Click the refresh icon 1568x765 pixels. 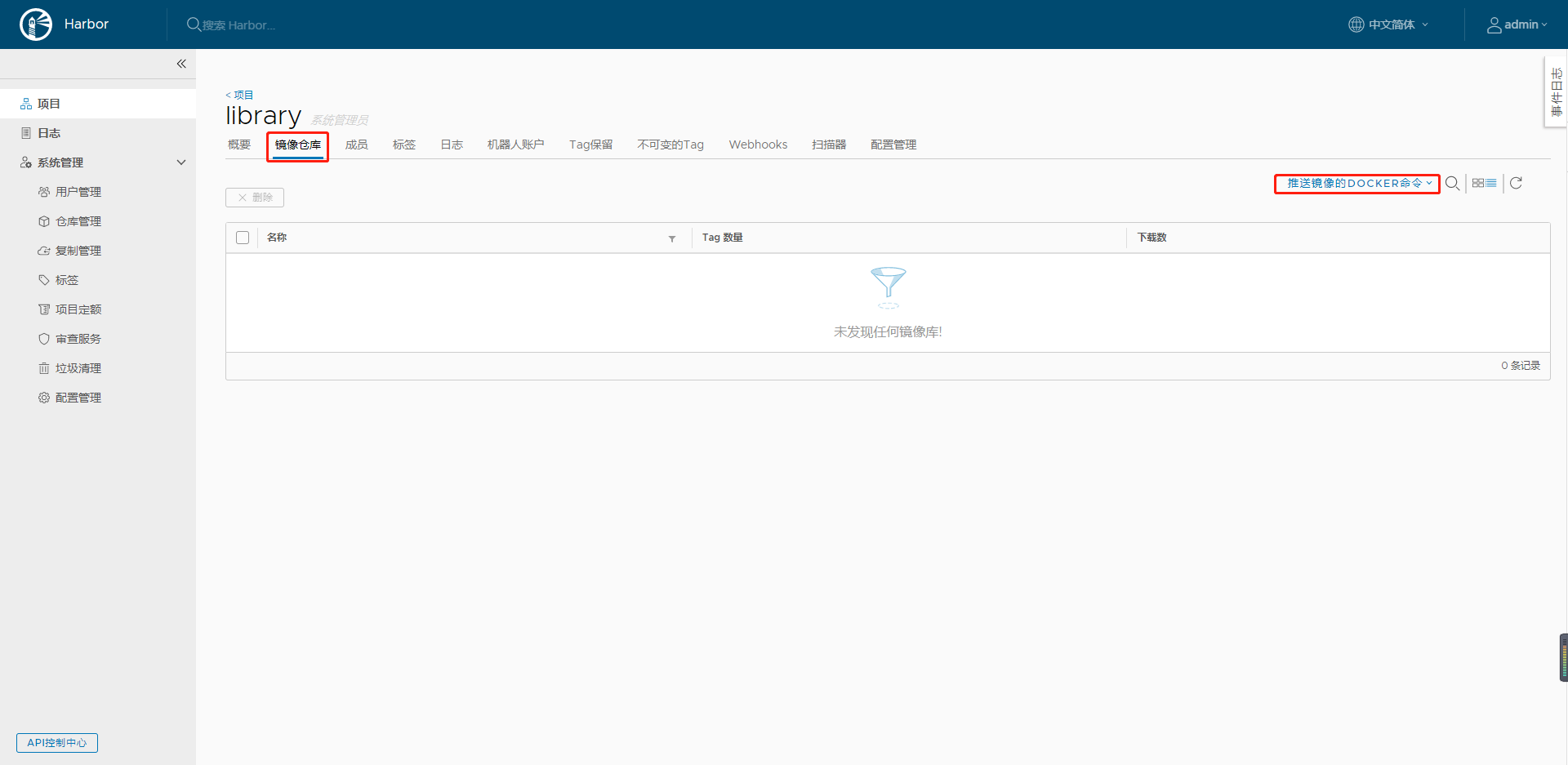click(x=1516, y=183)
